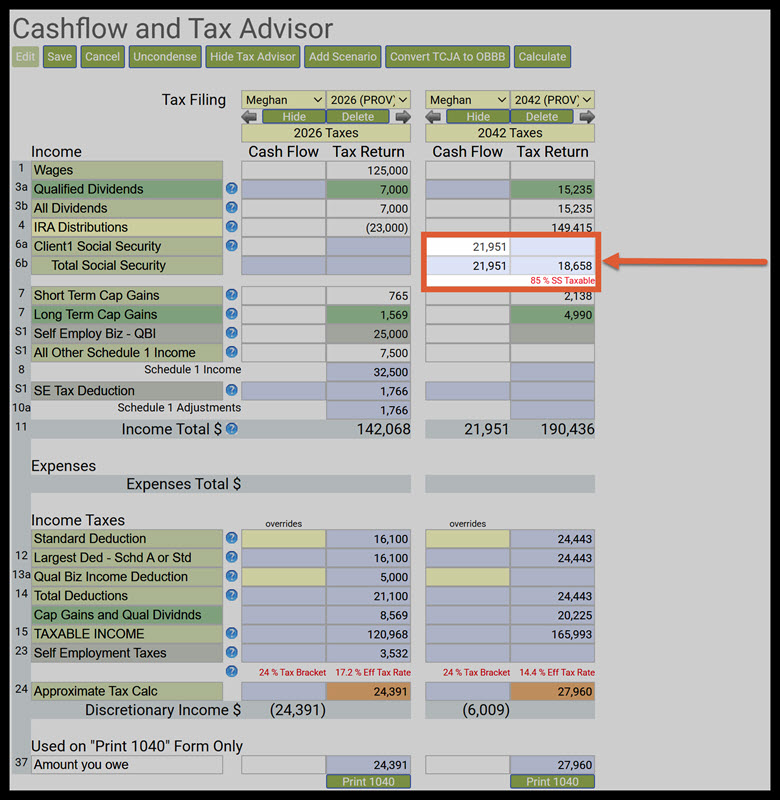Edit 2026 IRA Distributions tax return value
The height and width of the screenshot is (800, 780).
coord(368,227)
